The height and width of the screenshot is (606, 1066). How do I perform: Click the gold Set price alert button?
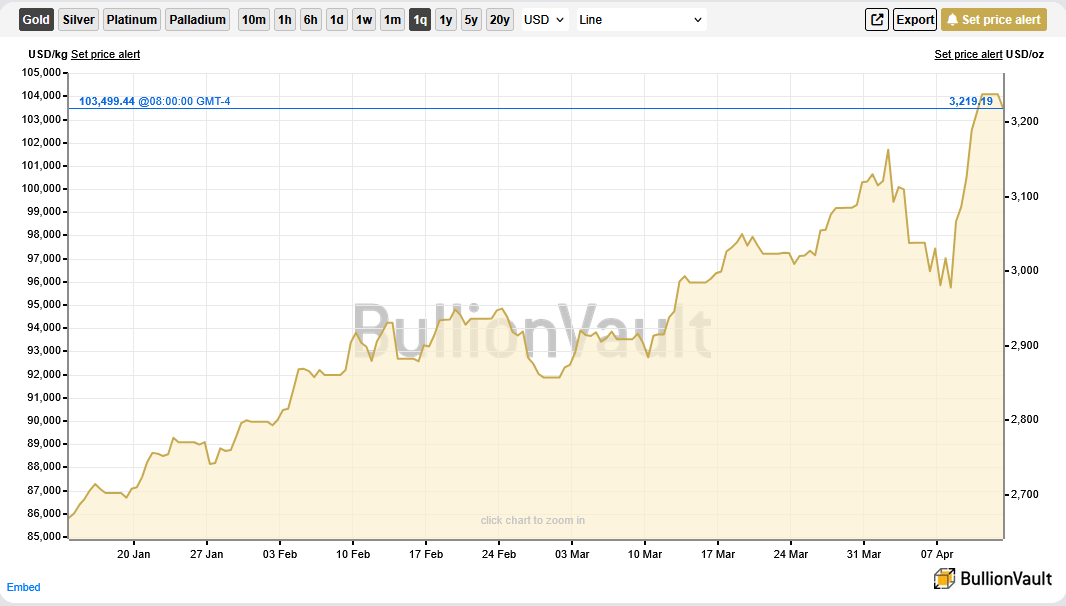tap(994, 20)
